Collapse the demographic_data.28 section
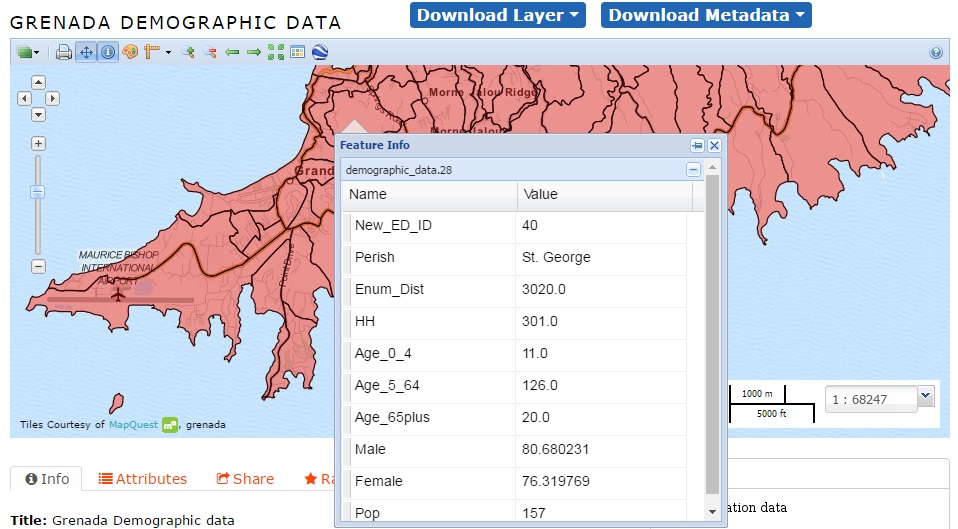 [693, 170]
